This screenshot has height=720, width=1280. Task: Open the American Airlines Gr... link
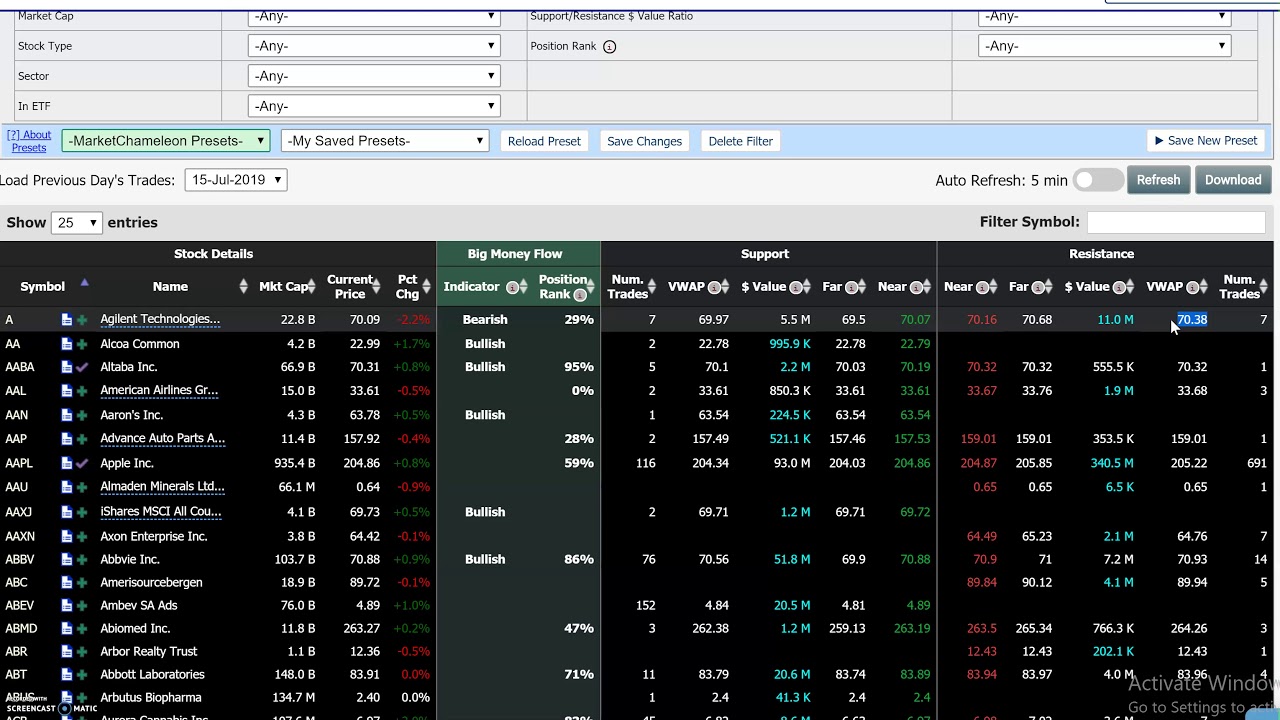[159, 391]
